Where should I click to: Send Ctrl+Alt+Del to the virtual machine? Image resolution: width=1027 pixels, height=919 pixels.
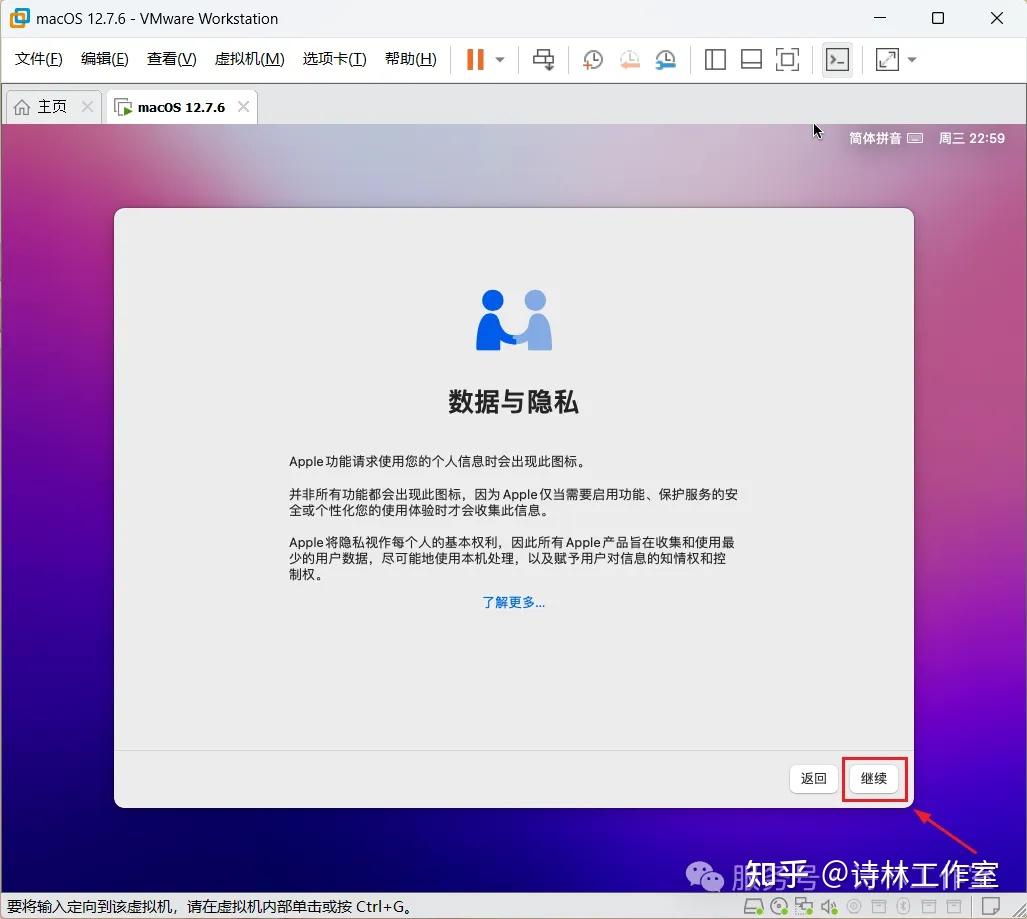click(x=543, y=60)
